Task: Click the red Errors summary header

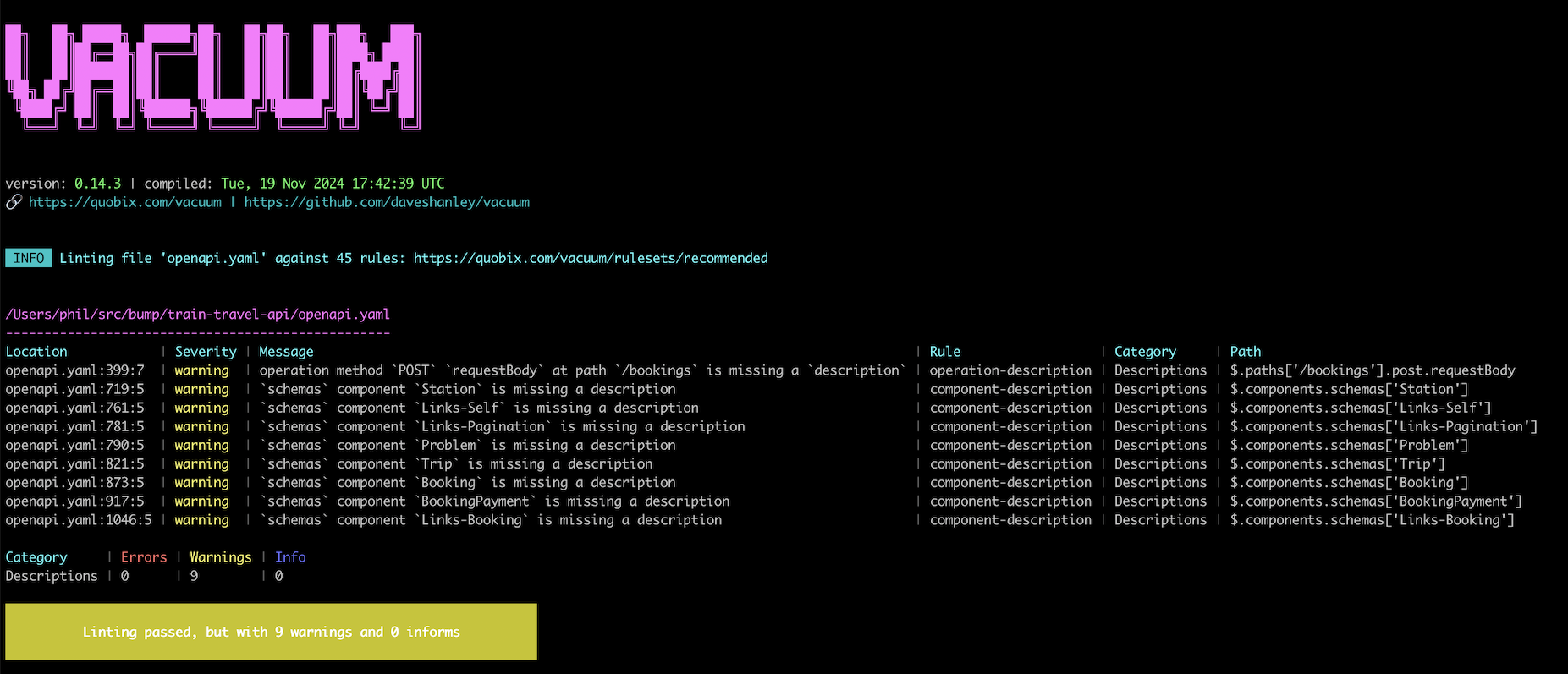Action: click(144, 557)
